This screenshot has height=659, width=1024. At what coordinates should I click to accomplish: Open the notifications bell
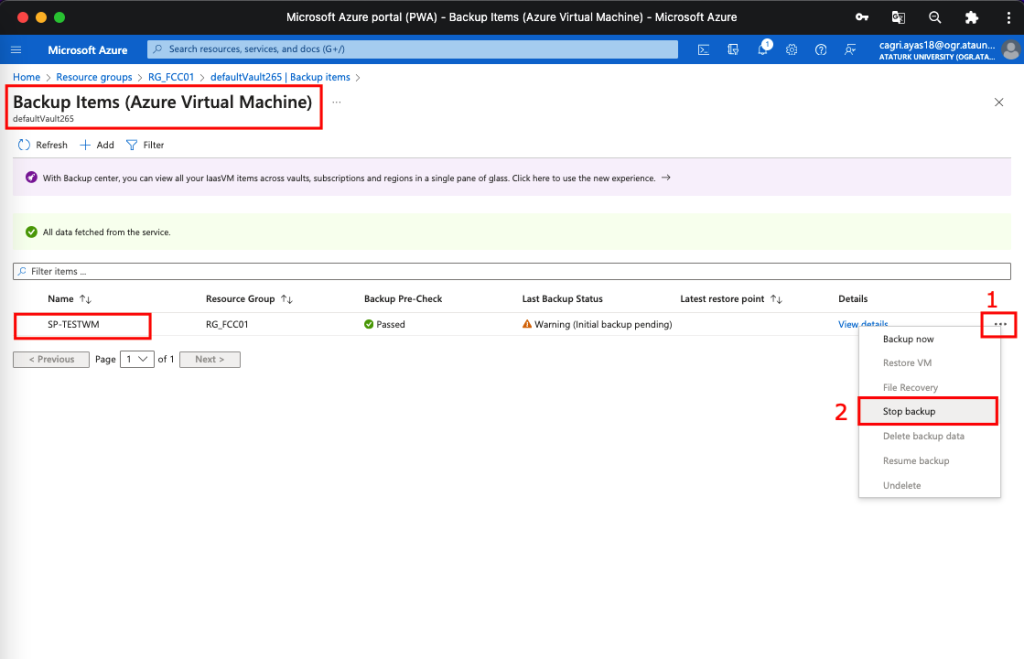coord(762,50)
